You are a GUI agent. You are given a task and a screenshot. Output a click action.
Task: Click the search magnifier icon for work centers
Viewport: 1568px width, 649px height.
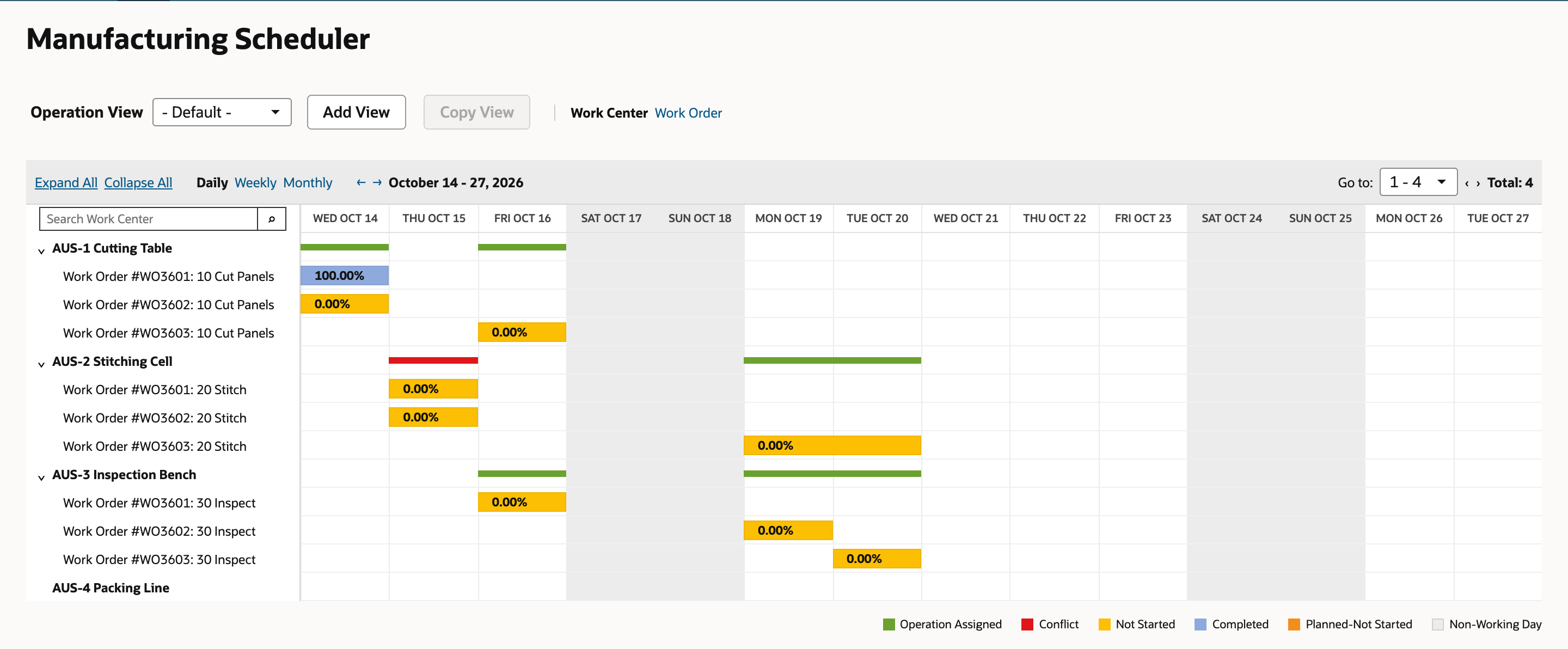click(272, 219)
